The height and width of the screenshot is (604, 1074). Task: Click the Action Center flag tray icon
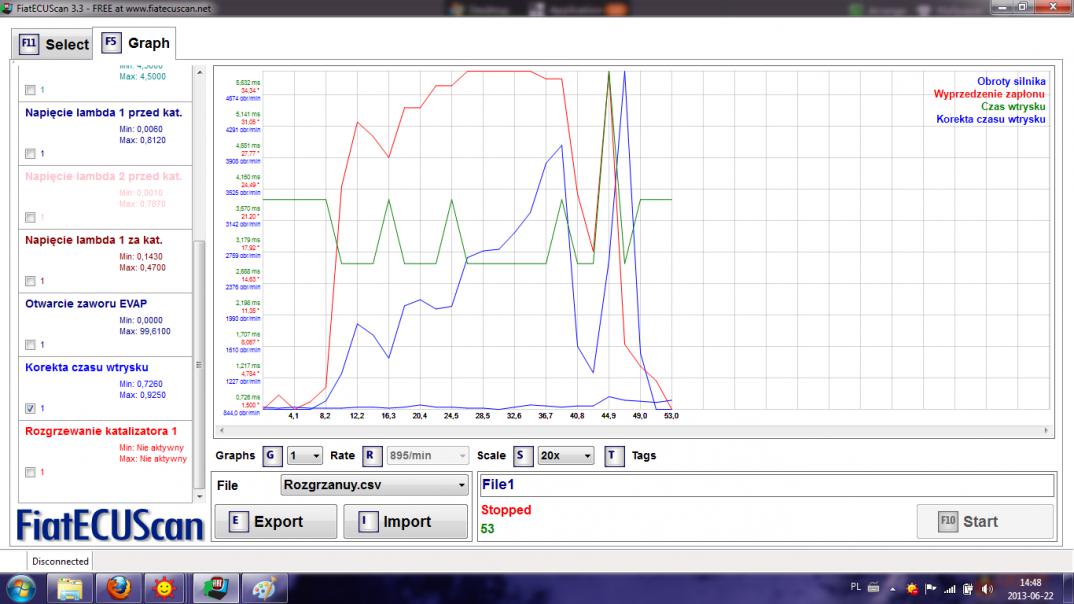pyautogui.click(x=931, y=589)
